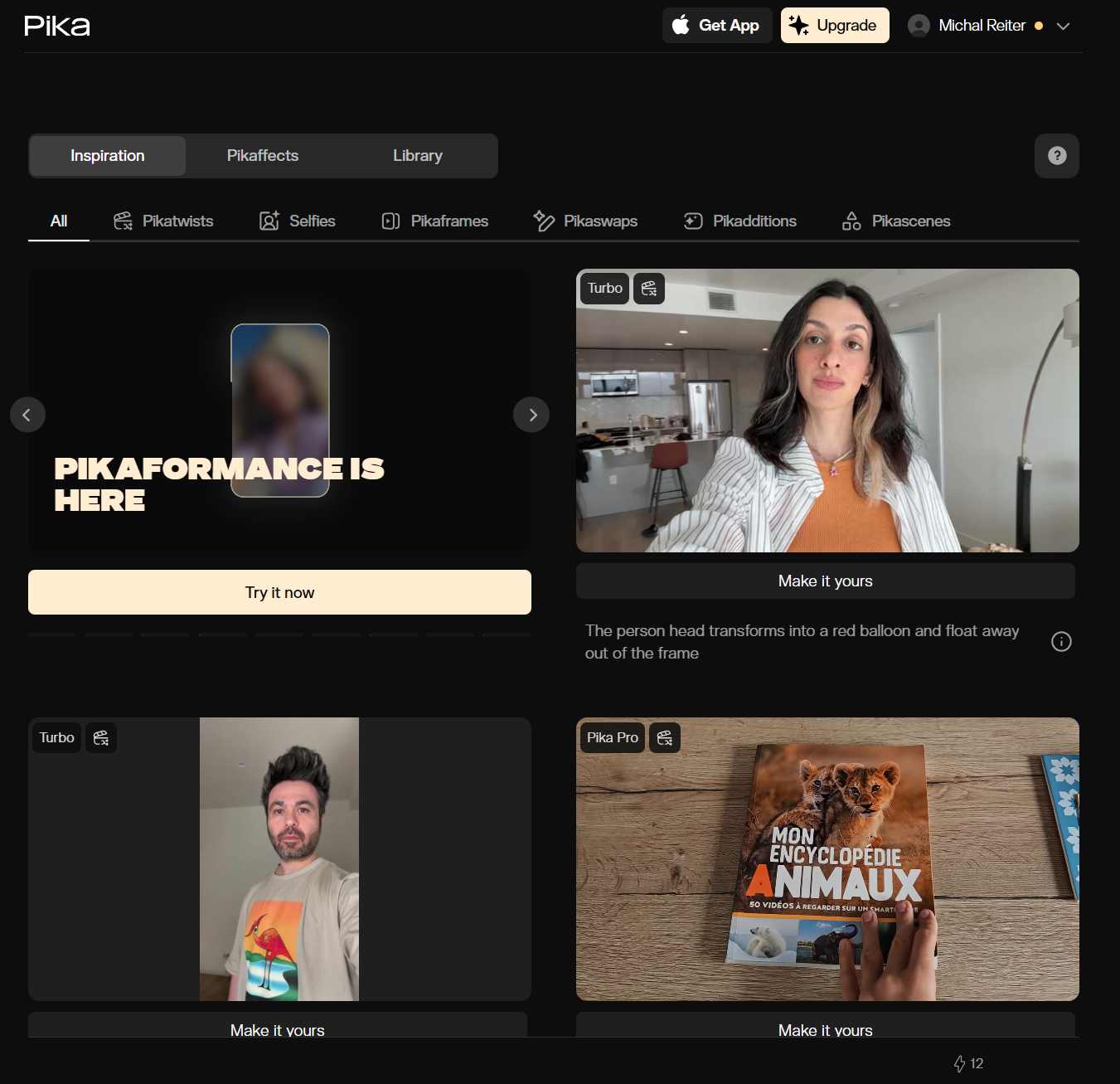
Task: Click Pikatwist icon on animal book video
Action: click(x=664, y=737)
